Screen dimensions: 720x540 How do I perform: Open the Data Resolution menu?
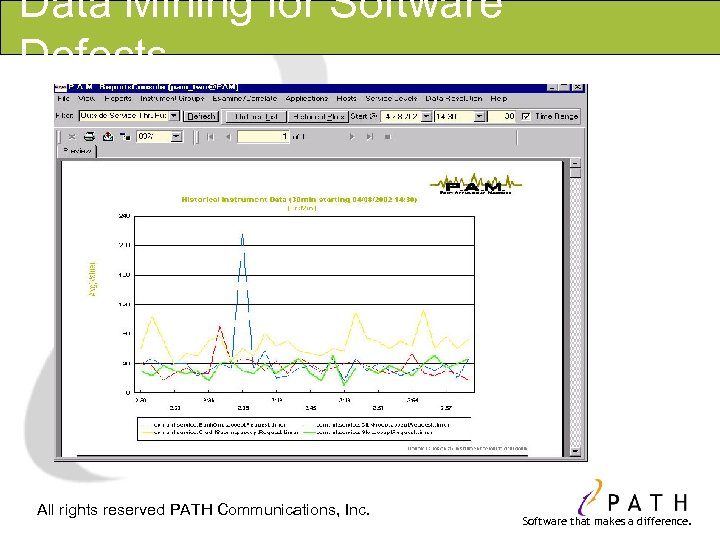coord(454,98)
